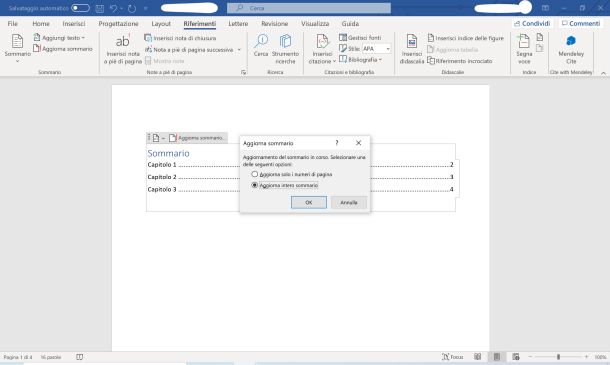Click the Save icon in title bar
Screen dimensions: 610x365
100,8
